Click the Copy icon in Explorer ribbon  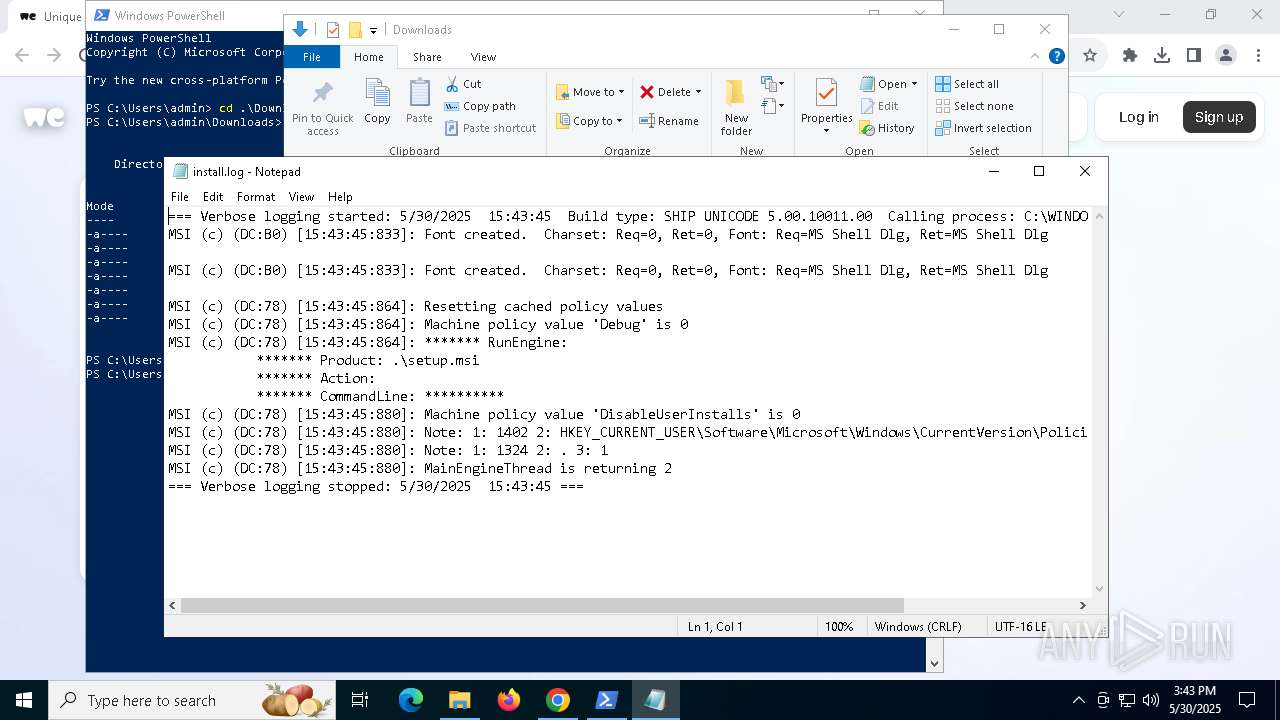click(377, 101)
